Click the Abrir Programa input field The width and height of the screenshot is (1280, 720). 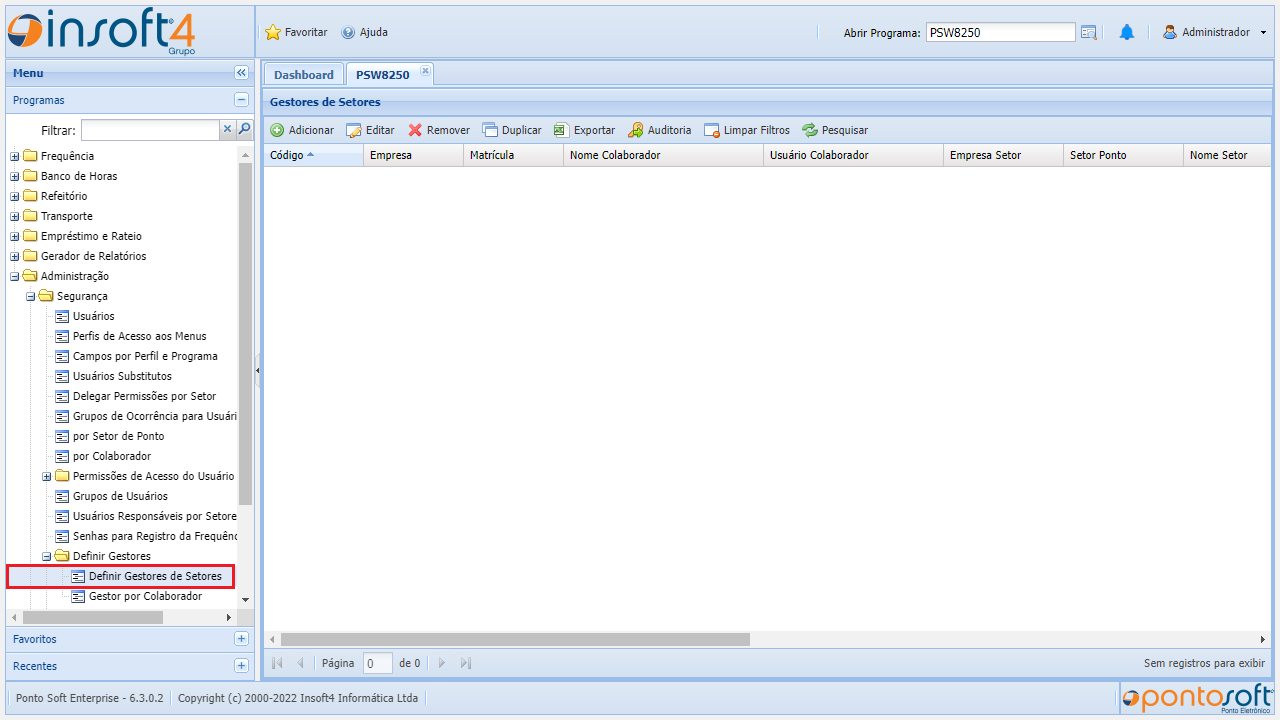click(1000, 32)
